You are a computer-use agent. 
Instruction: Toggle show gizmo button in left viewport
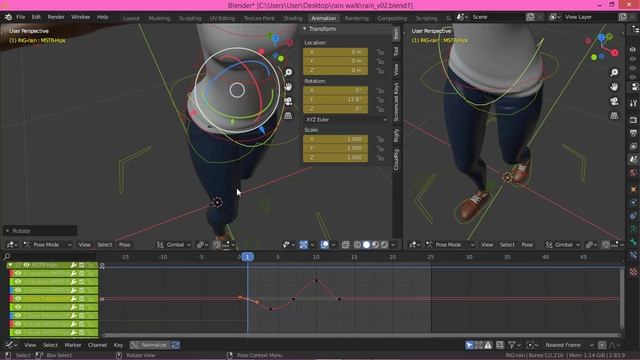click(303, 245)
